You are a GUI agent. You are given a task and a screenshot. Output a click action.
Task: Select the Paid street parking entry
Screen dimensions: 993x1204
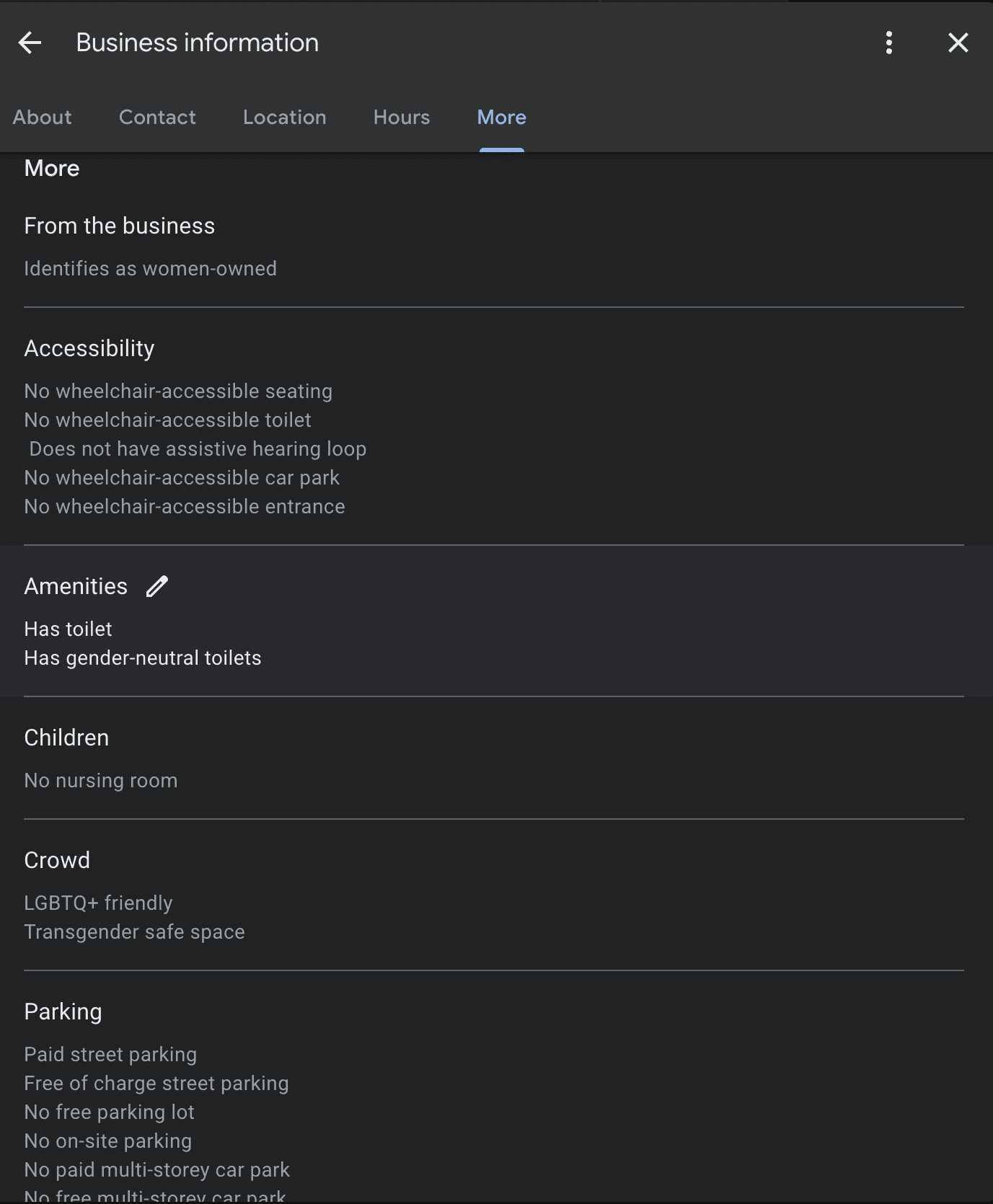(x=110, y=1055)
